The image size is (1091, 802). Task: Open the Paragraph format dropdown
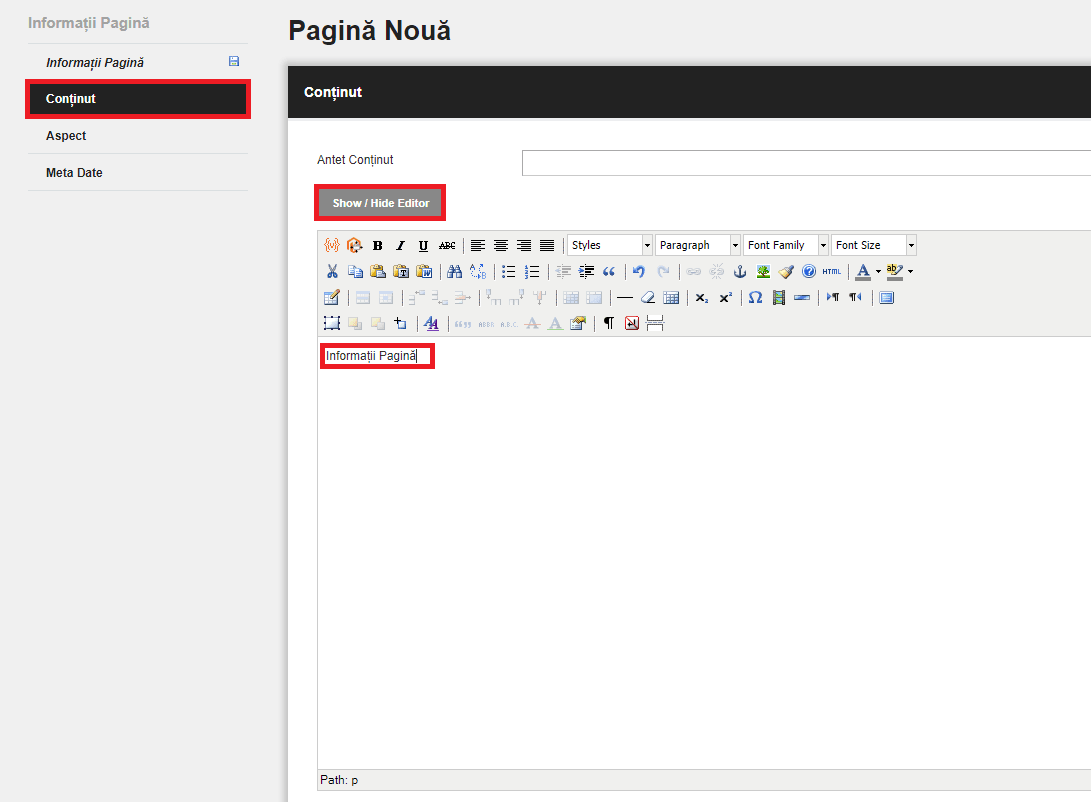[x=698, y=246]
